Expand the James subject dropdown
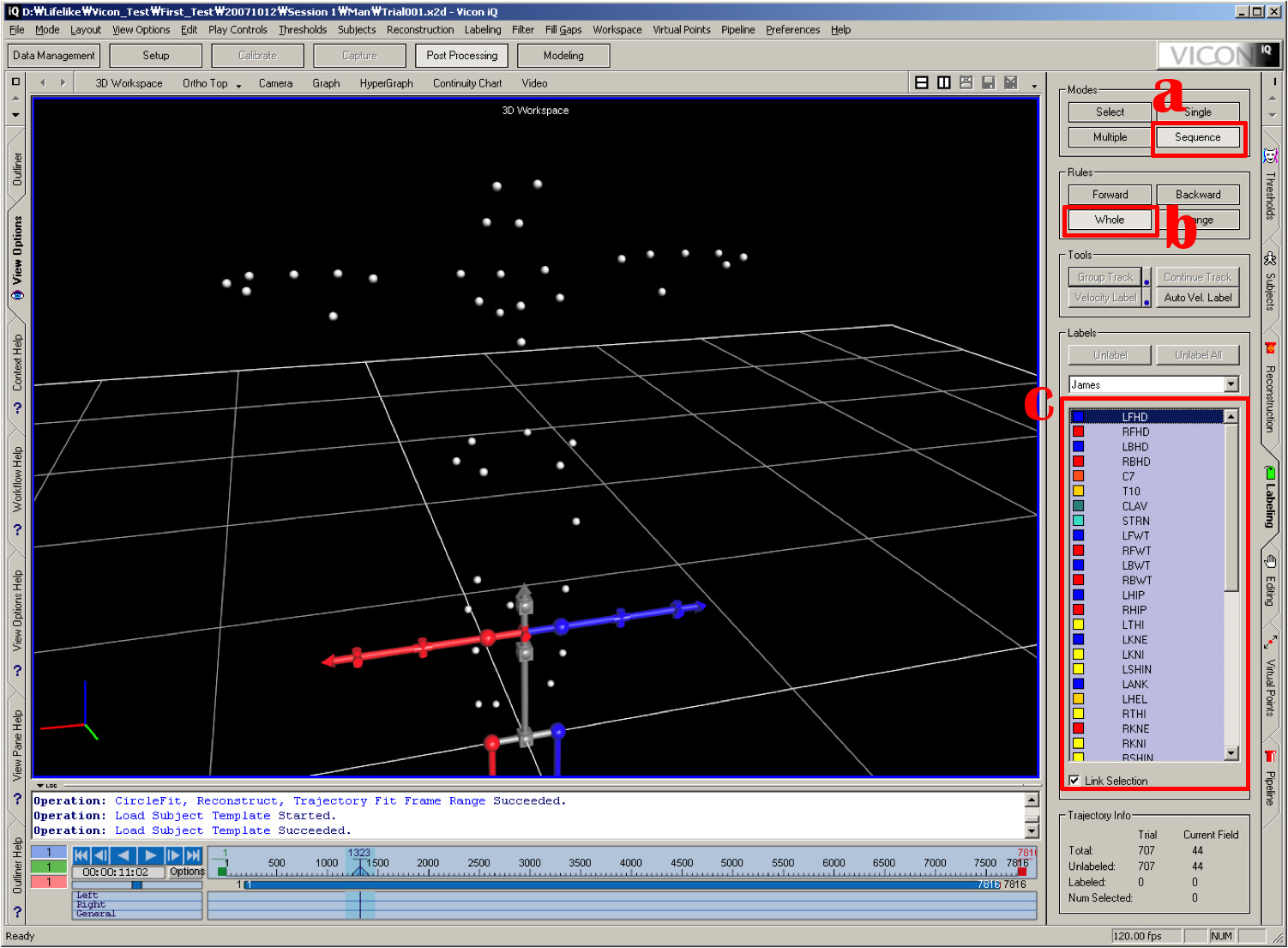The height and width of the screenshot is (948, 1288). (x=1231, y=384)
